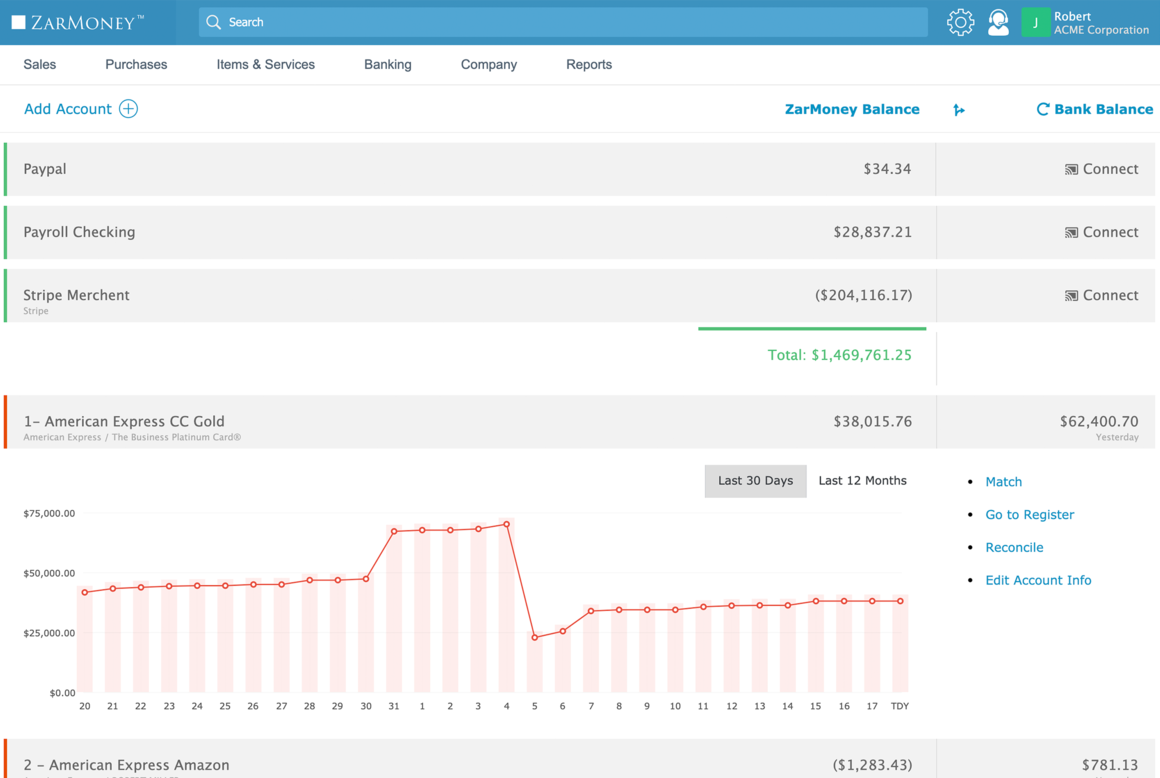Viewport: 1160px width, 778px height.
Task: Click the $781.13 bank balance
Action: point(1110,765)
